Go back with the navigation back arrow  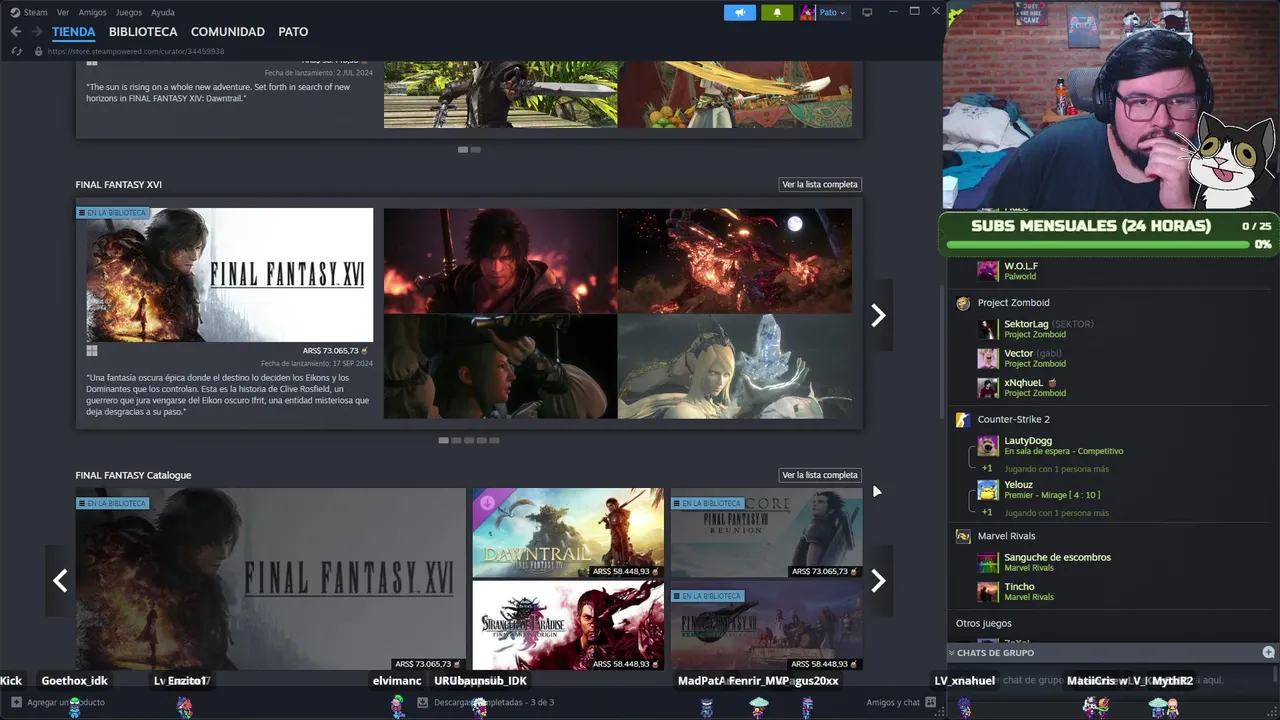coord(16,32)
